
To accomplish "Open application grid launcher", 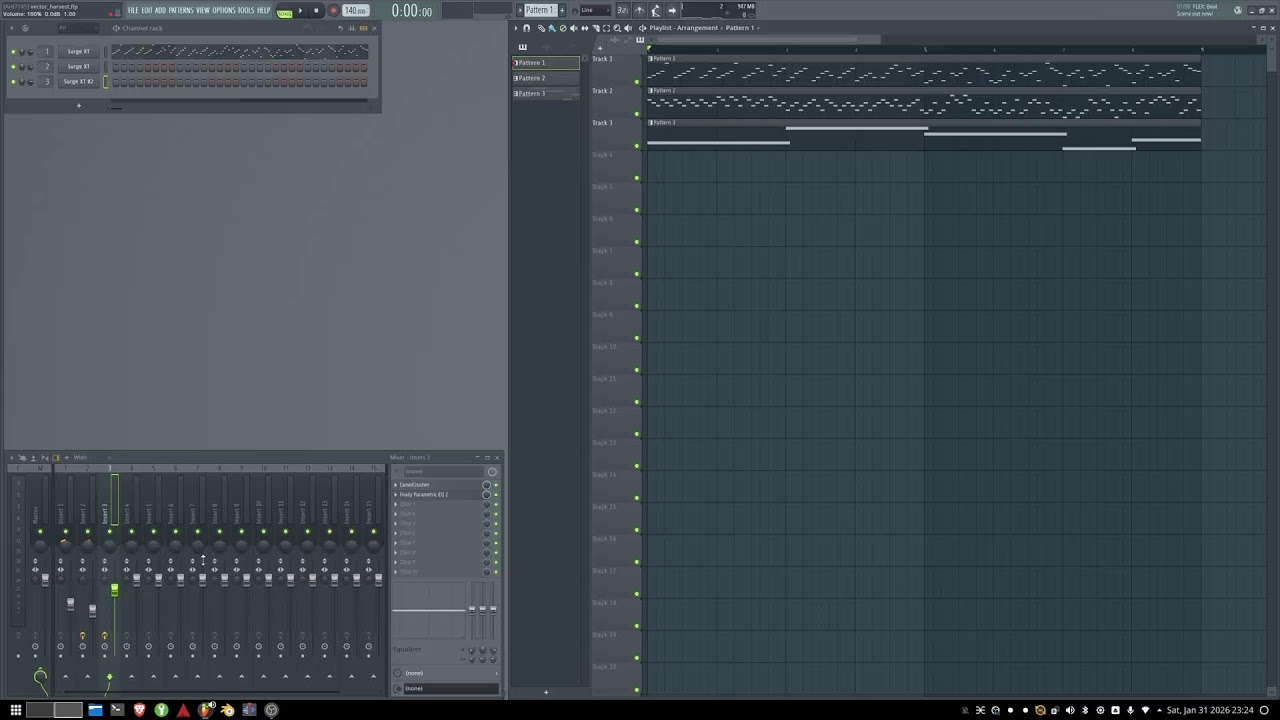I will point(16,710).
